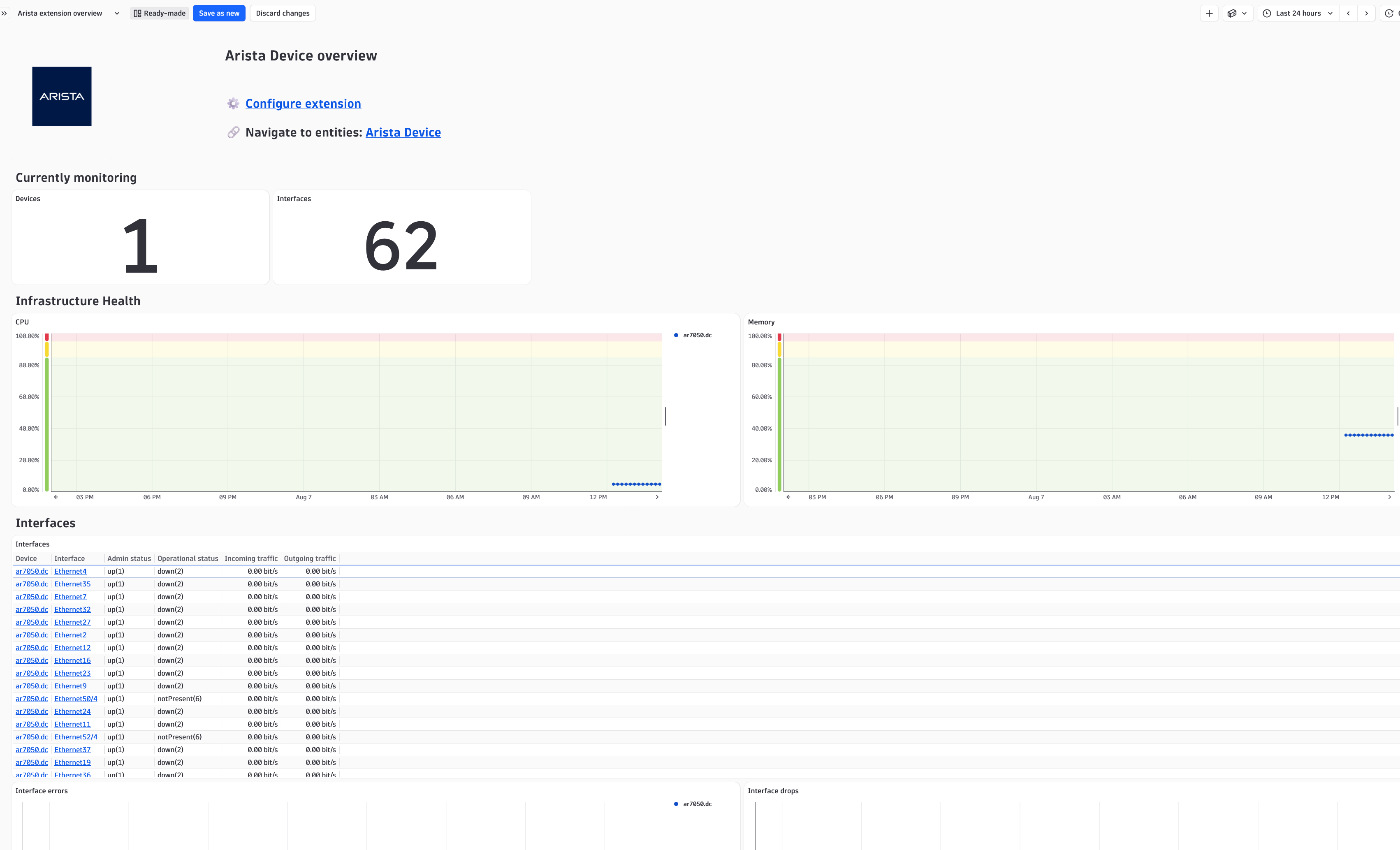1400x850 pixels.
Task: Open the Arista Device entities link
Action: coord(403,132)
